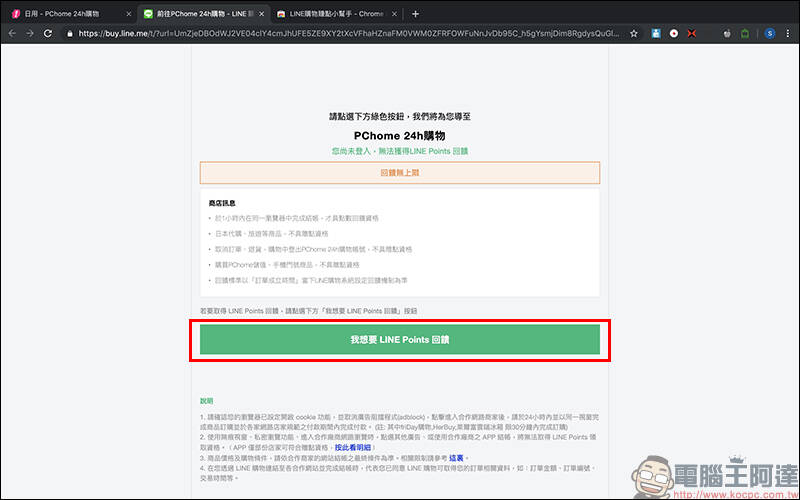Click the address bar URL

[x=349, y=34]
